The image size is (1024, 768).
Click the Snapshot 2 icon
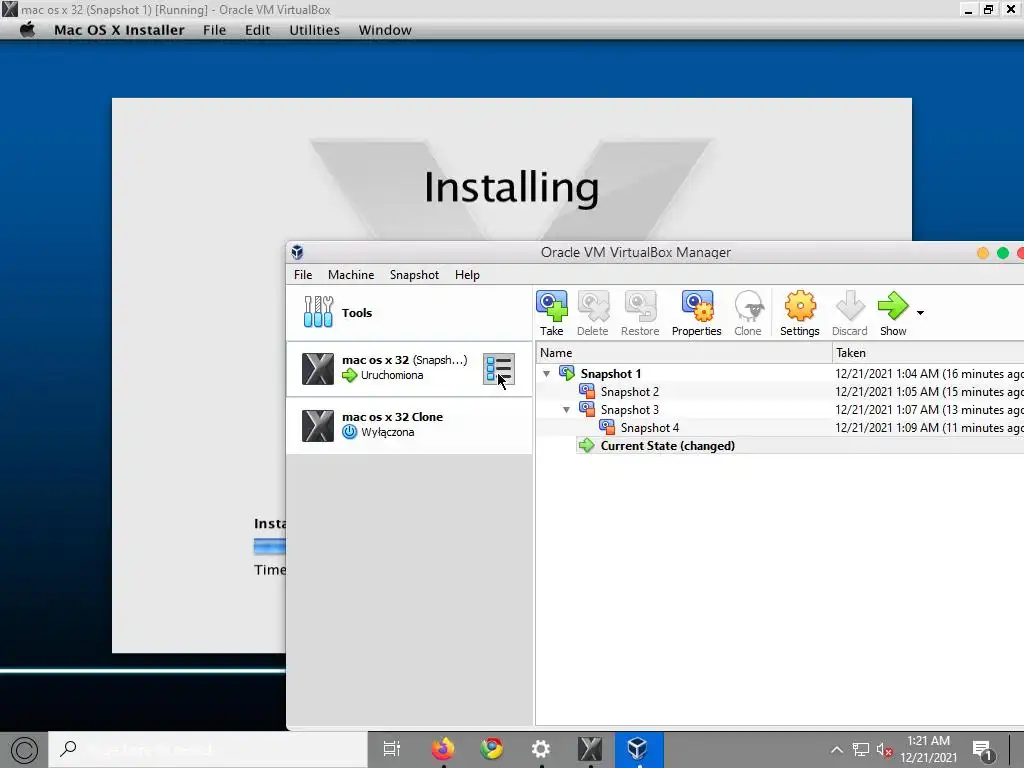(x=587, y=391)
